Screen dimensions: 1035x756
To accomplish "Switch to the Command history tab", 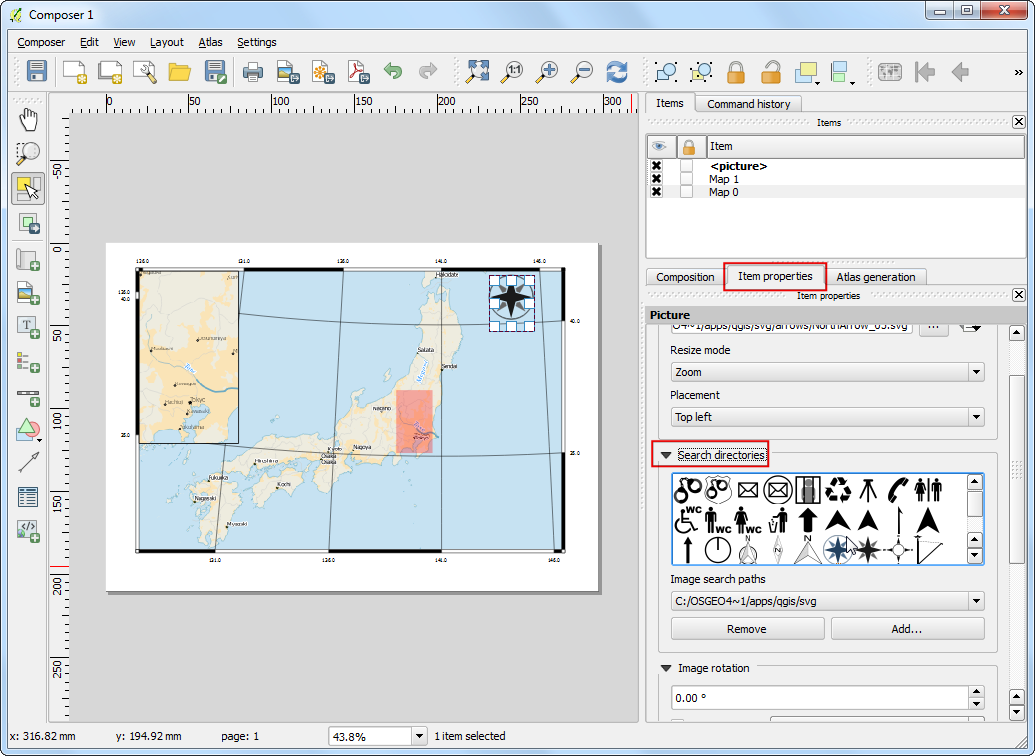I will pyautogui.click(x=748, y=104).
